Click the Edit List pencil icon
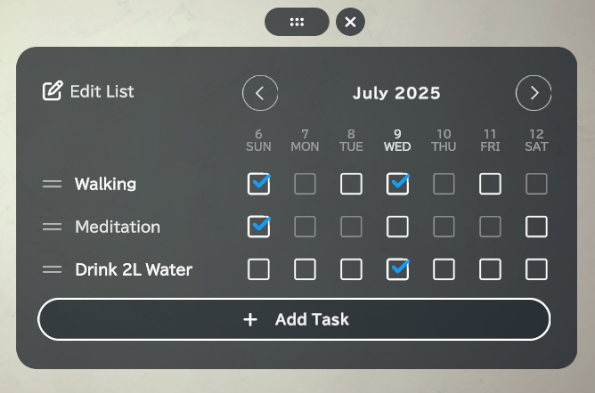 click(52, 91)
